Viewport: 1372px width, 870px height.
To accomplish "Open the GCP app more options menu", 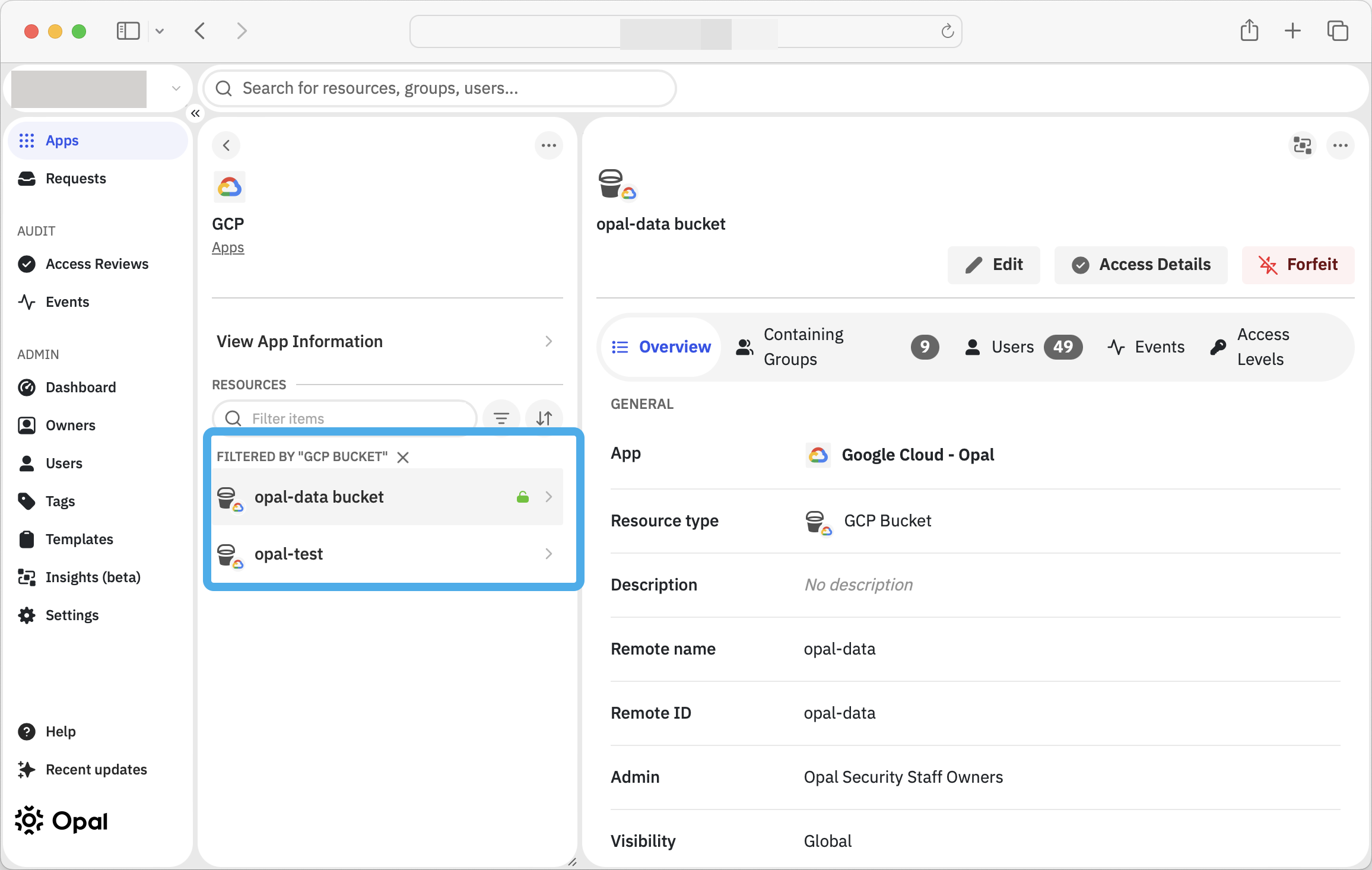I will 549,145.
